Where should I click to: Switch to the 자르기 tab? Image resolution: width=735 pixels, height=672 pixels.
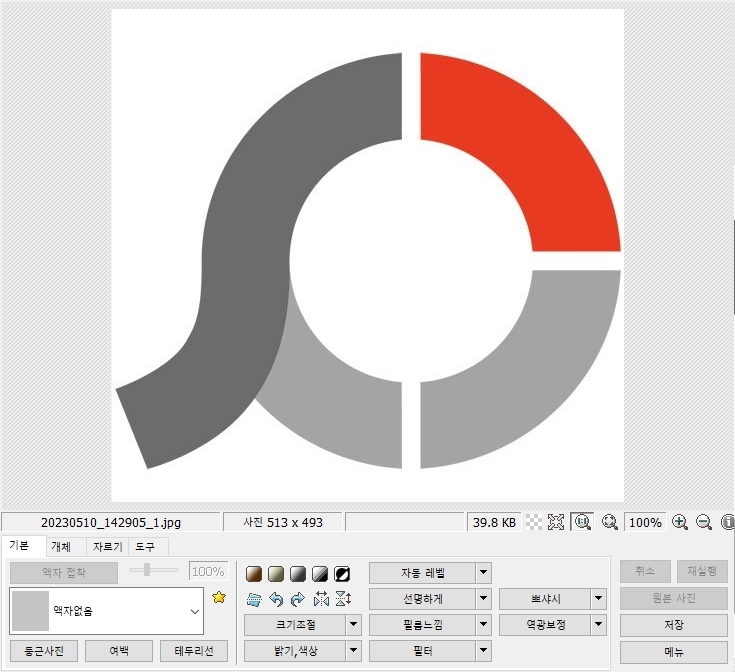(108, 546)
